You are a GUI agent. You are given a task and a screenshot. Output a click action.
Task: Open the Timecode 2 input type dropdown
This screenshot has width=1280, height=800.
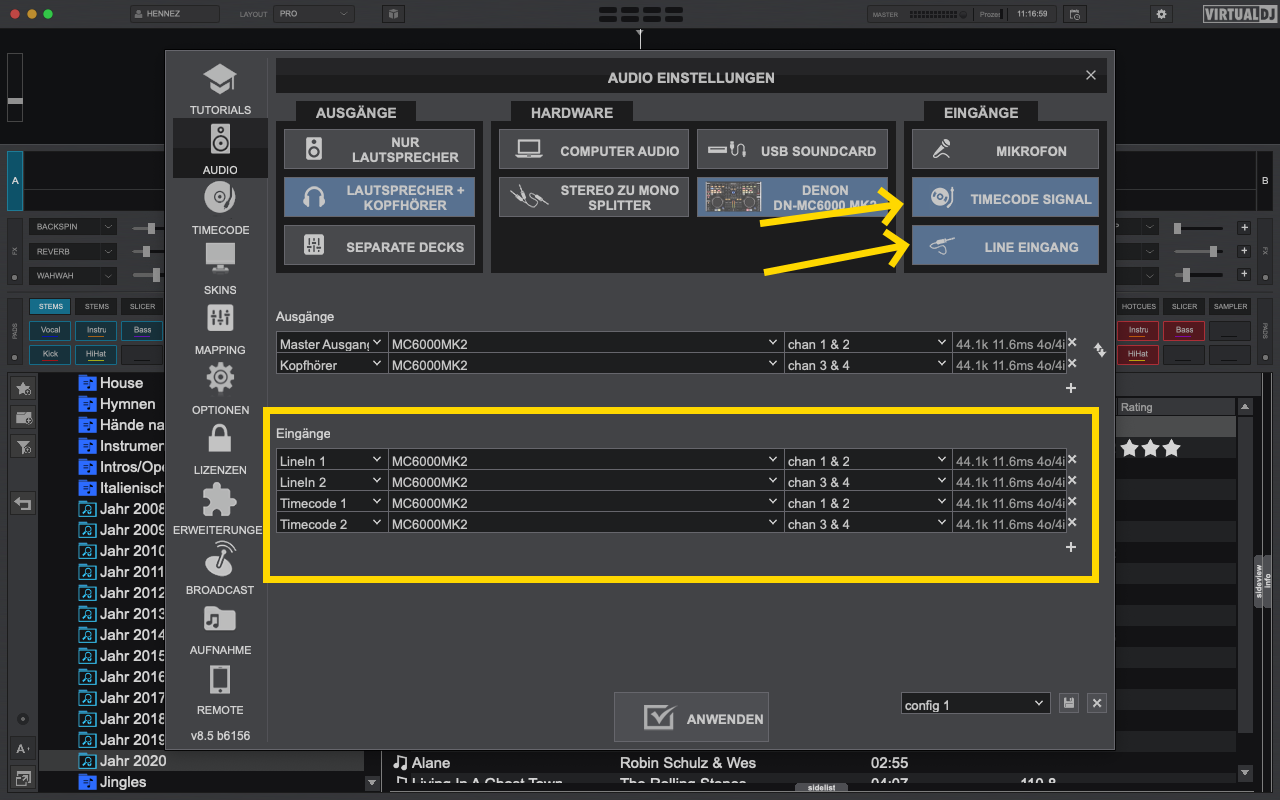pyautogui.click(x=332, y=523)
